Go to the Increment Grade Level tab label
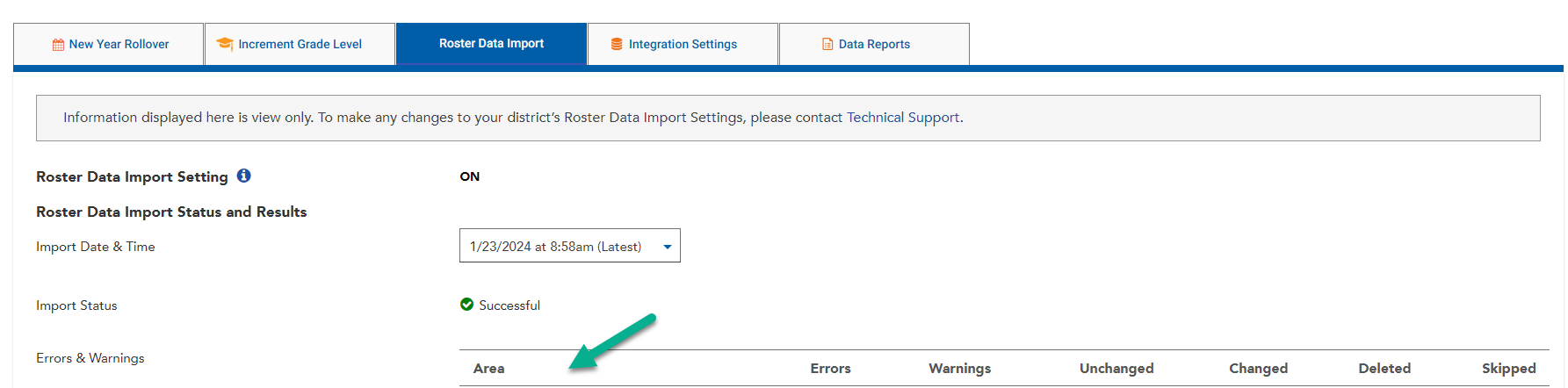Viewport: 1568px width, 388px height. (x=300, y=45)
